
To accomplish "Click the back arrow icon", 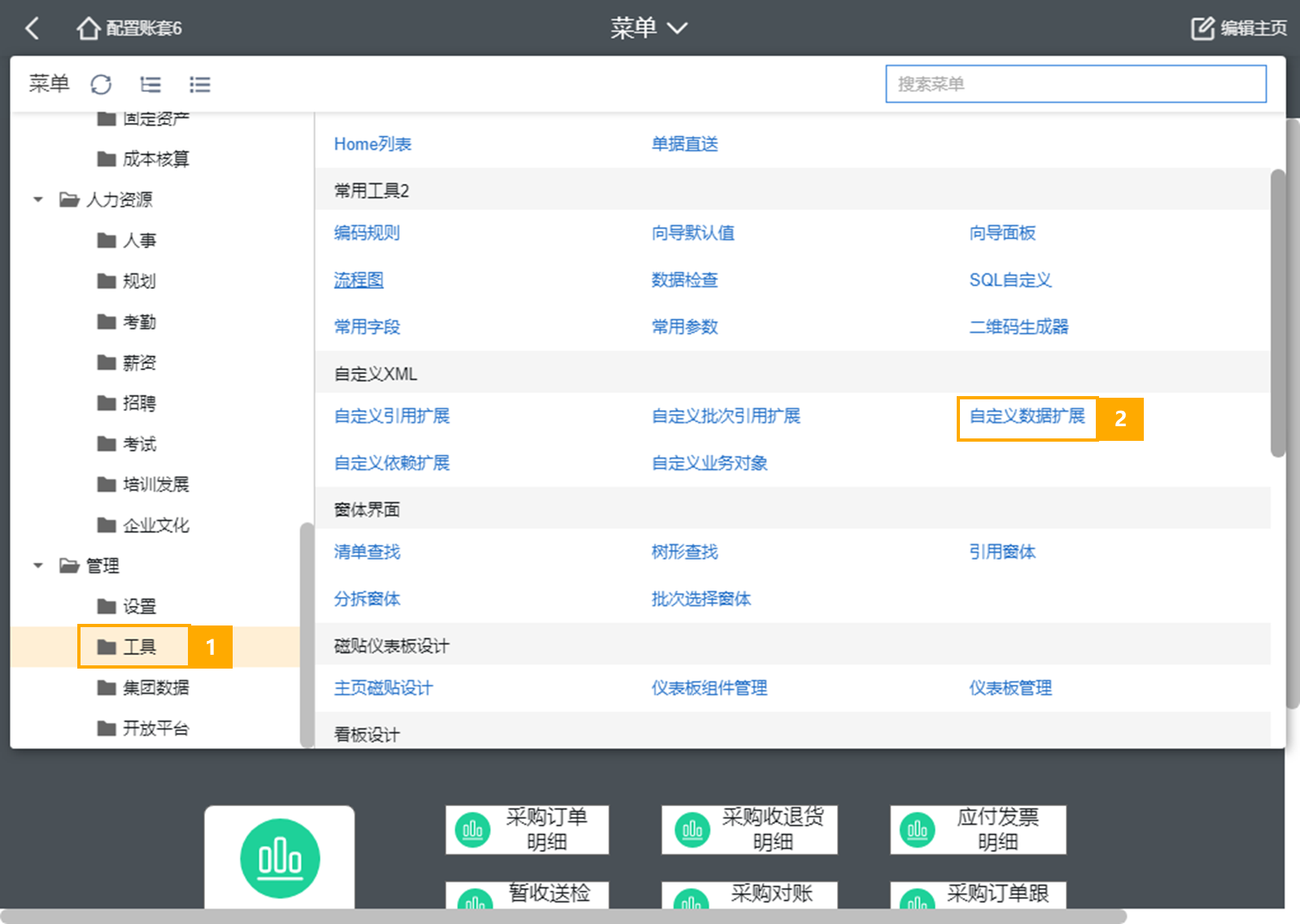I will pos(32,28).
